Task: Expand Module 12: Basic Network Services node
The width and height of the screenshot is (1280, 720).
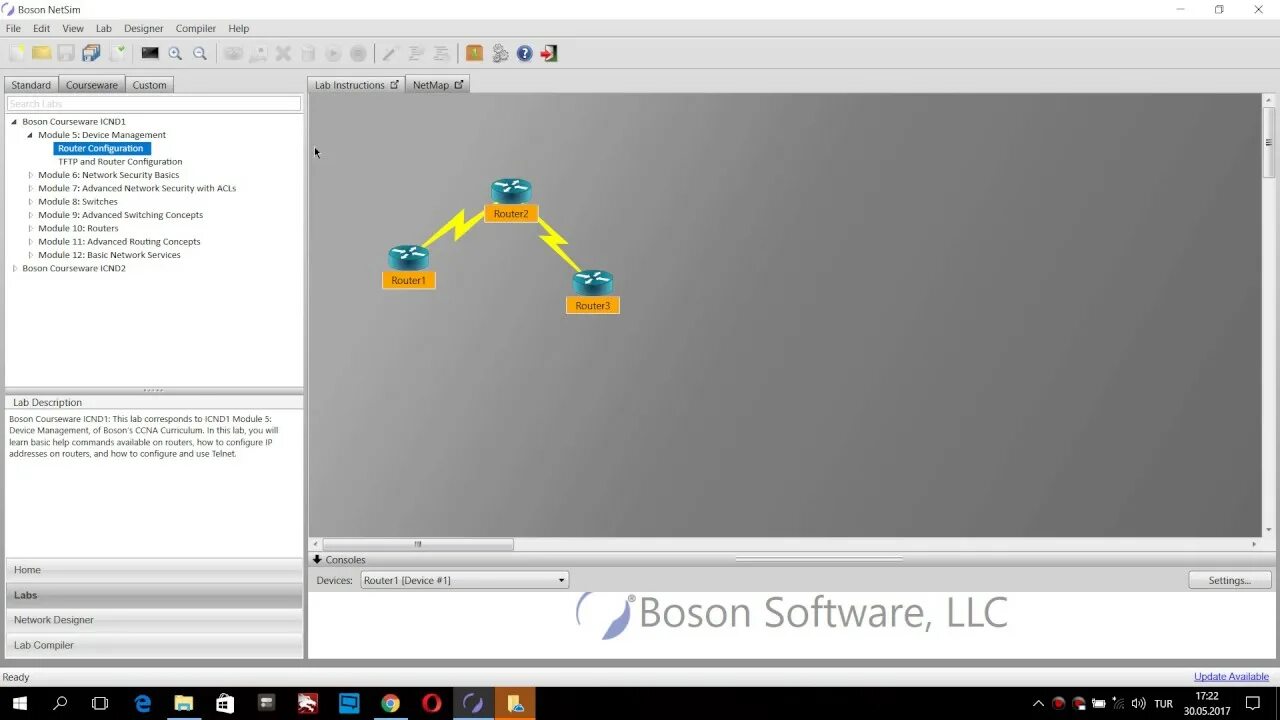Action: pos(30,255)
